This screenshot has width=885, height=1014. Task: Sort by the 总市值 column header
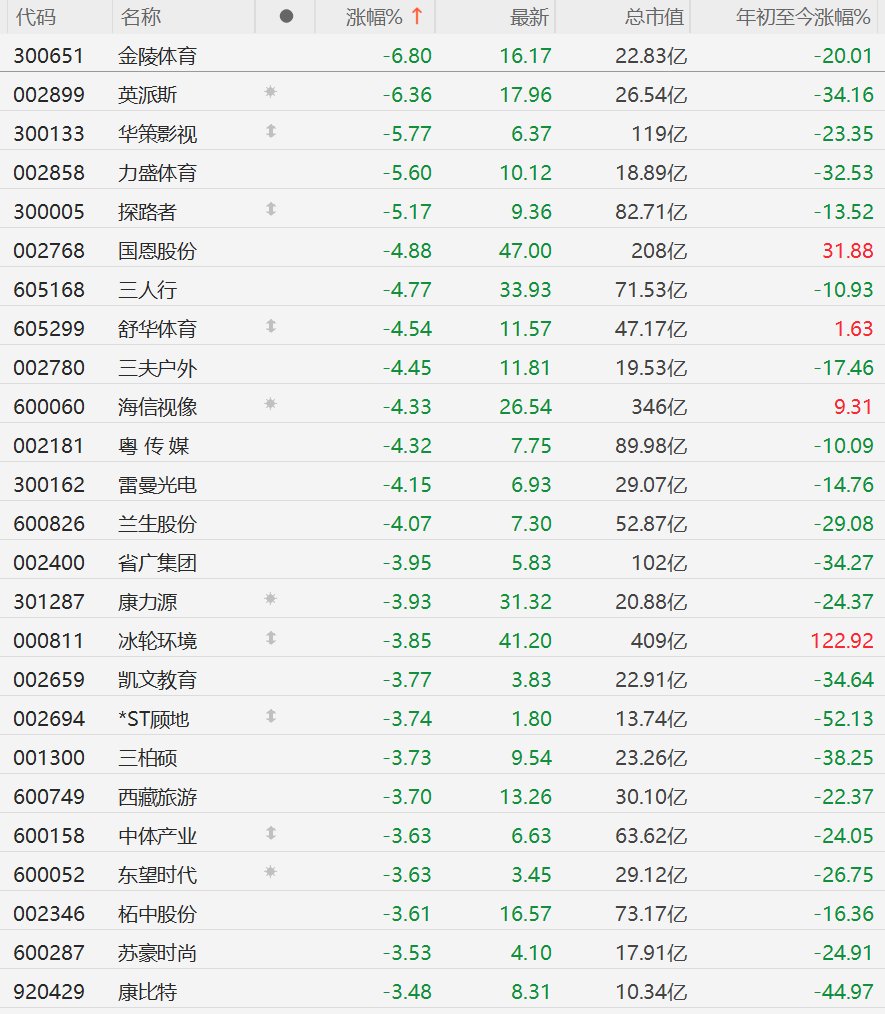(x=654, y=17)
